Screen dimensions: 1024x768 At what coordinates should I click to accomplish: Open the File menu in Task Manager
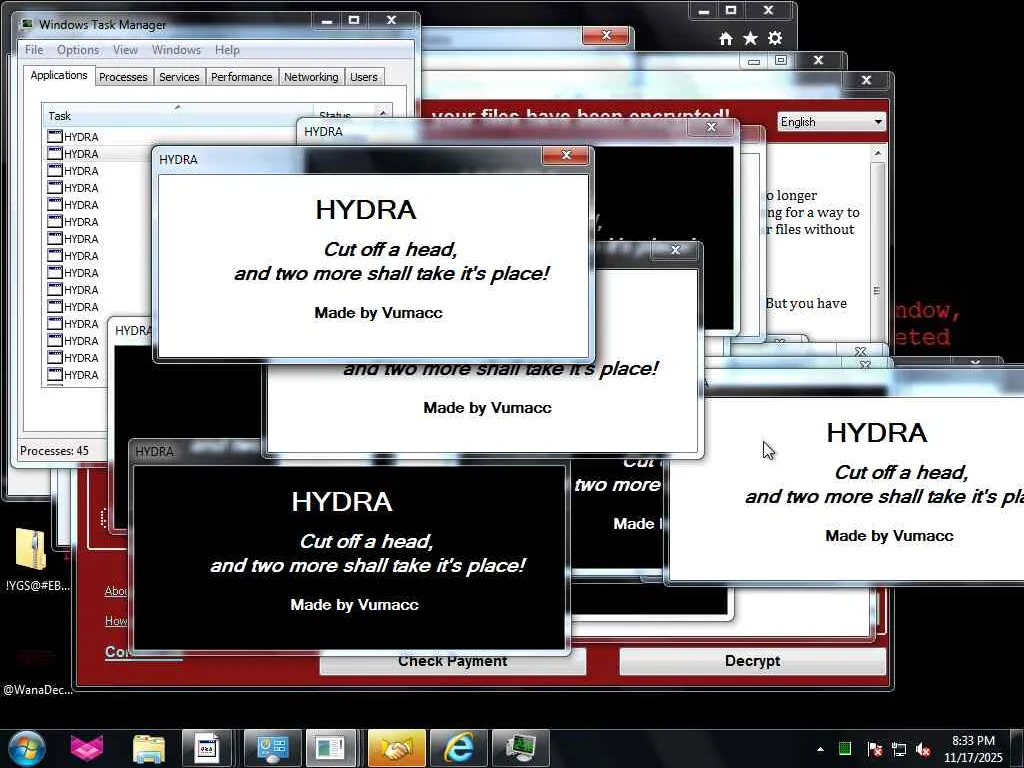coord(34,50)
